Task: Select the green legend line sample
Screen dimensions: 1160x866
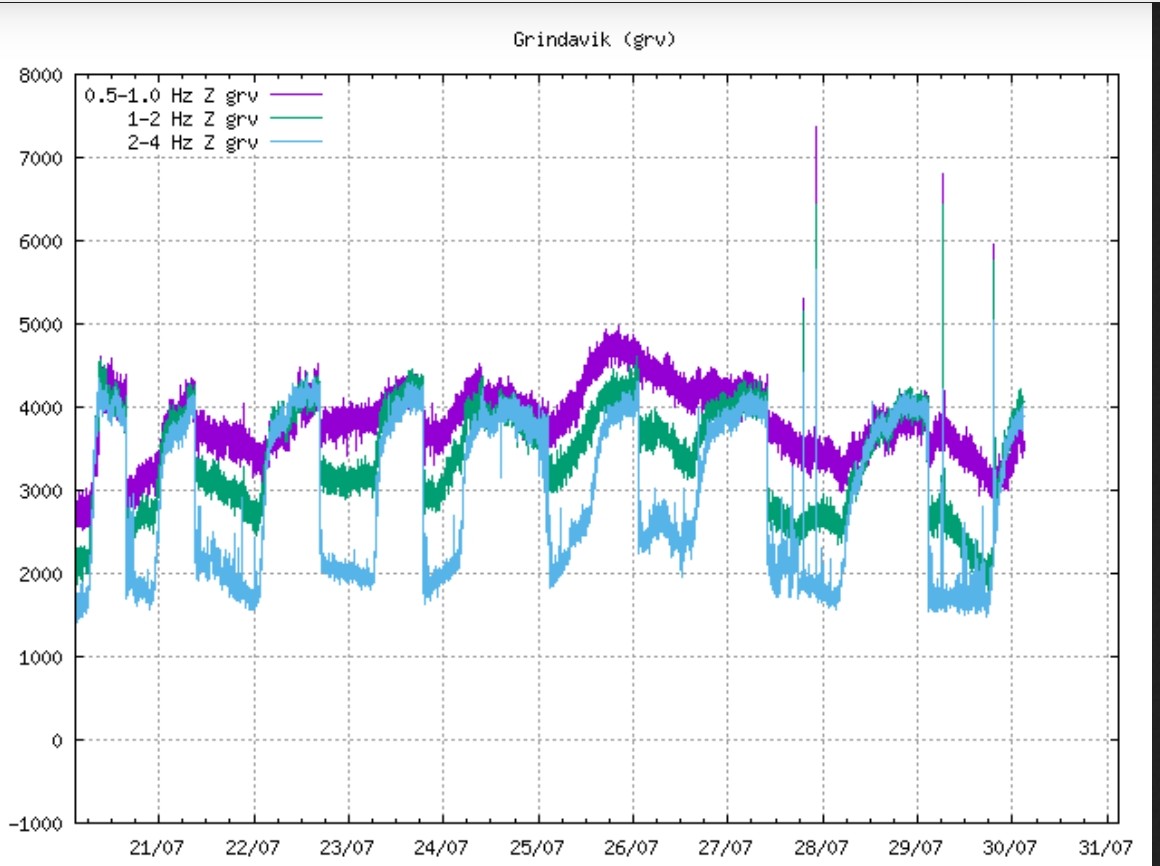Action: click(296, 118)
